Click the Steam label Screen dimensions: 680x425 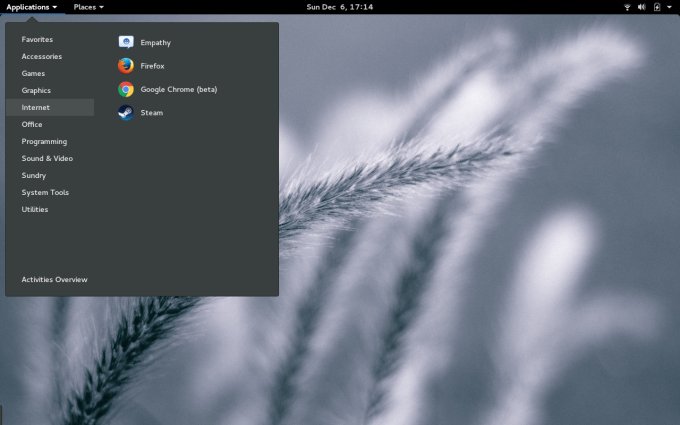152,113
